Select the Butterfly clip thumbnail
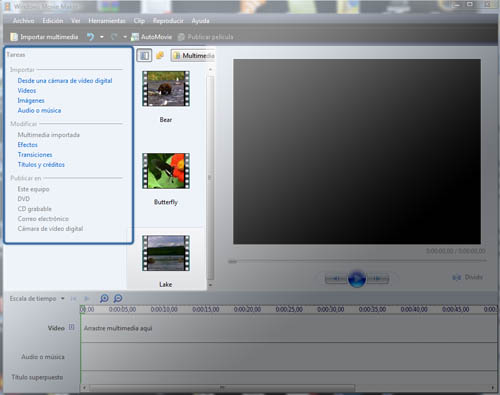The width and height of the screenshot is (500, 395). click(x=166, y=171)
